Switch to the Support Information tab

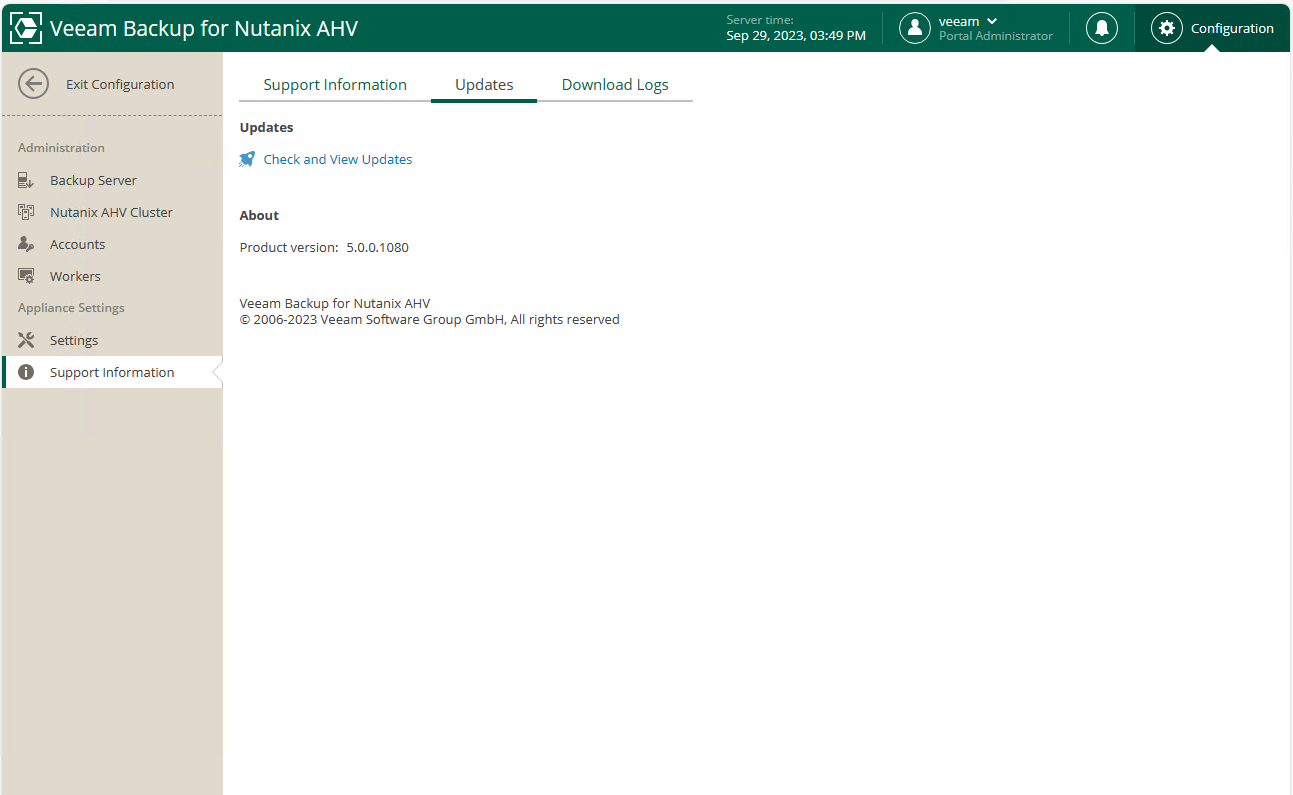(335, 85)
